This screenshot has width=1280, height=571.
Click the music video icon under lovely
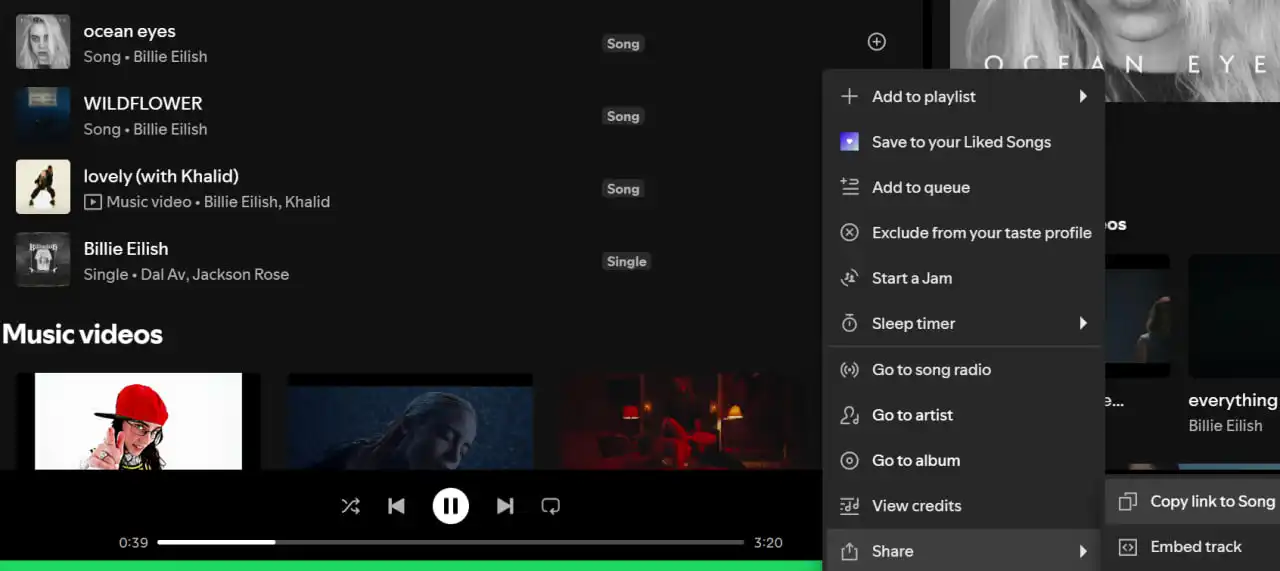pyautogui.click(x=92, y=202)
